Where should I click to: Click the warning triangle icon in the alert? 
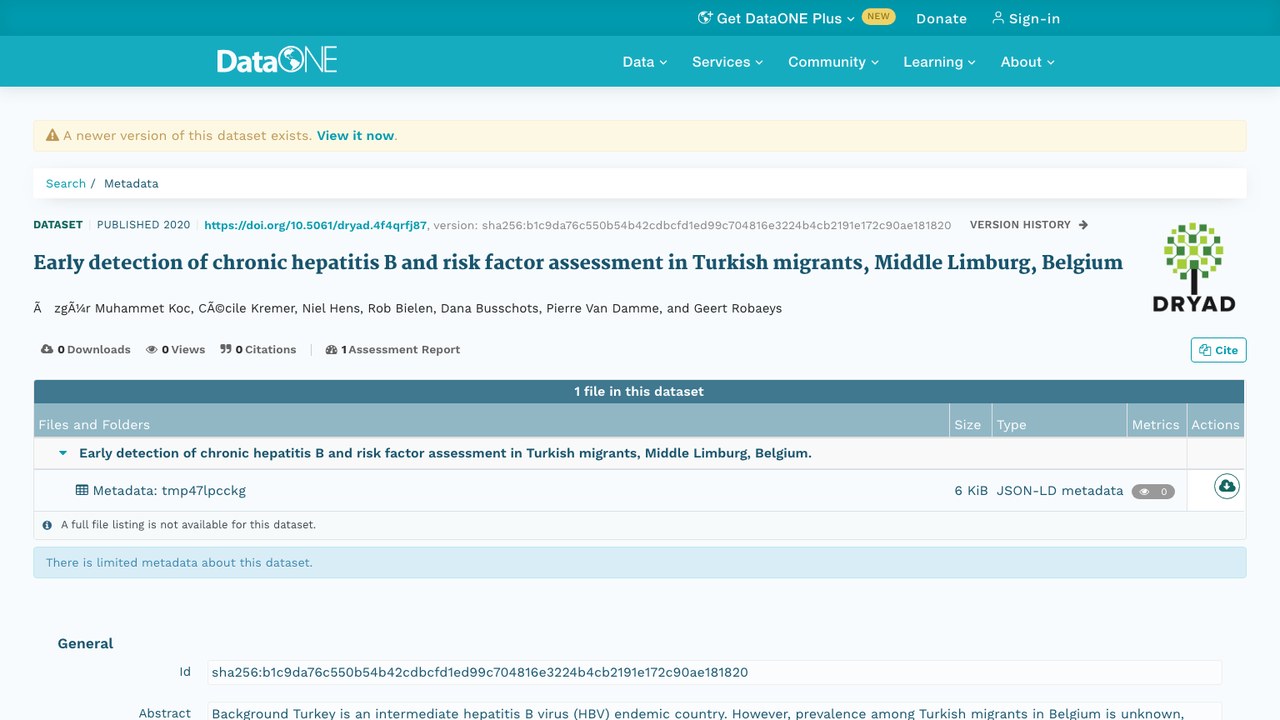(52, 135)
